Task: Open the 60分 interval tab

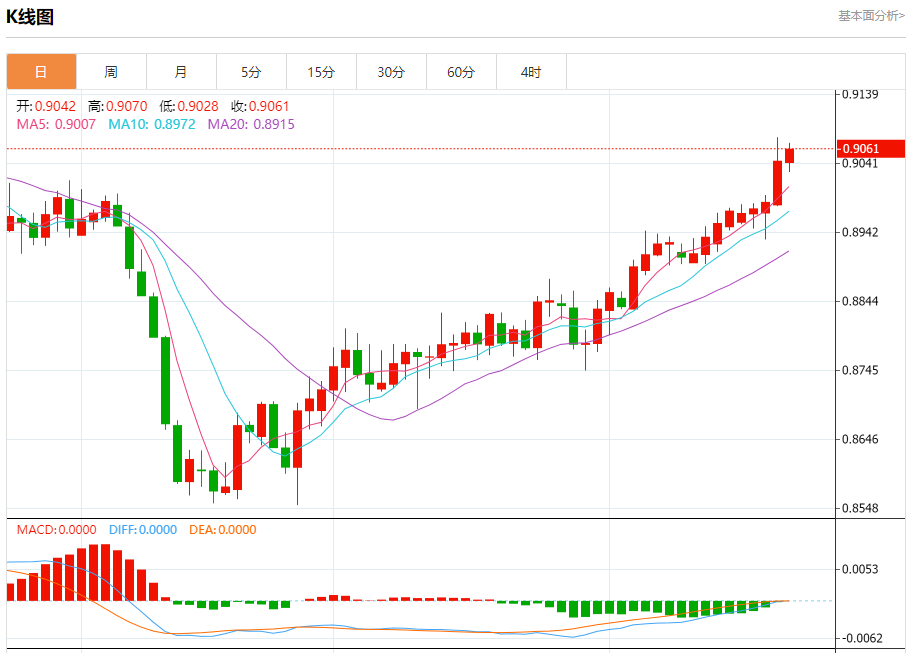Action: (461, 72)
